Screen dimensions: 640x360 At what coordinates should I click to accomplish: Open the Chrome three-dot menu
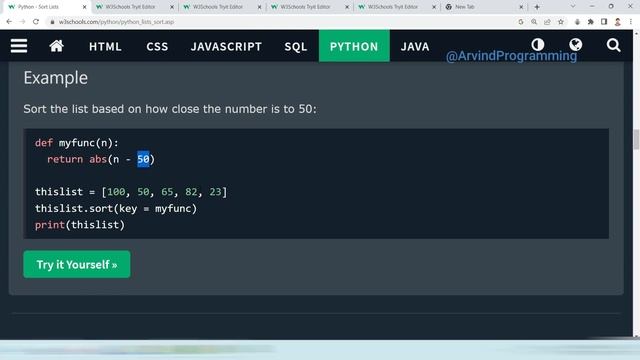[631, 22]
